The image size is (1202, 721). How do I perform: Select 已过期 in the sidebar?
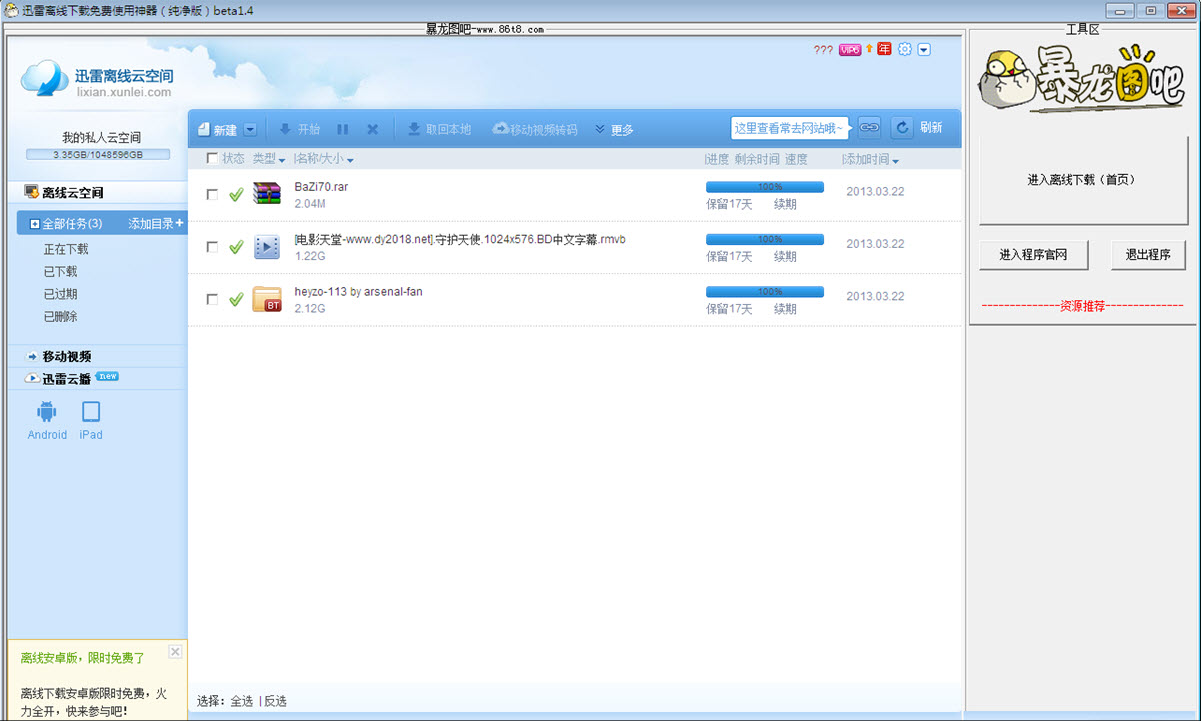point(60,294)
